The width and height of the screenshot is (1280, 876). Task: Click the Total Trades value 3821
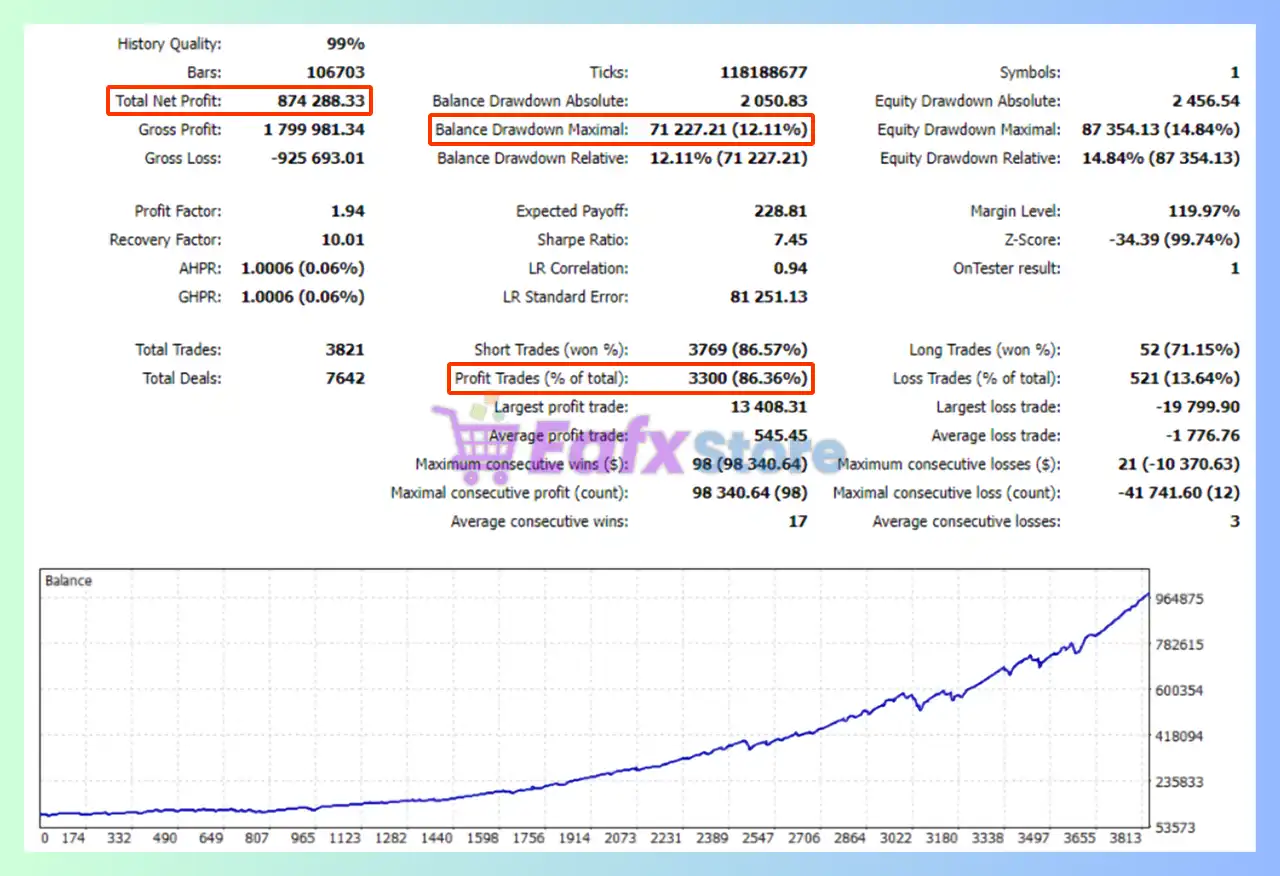coord(344,350)
